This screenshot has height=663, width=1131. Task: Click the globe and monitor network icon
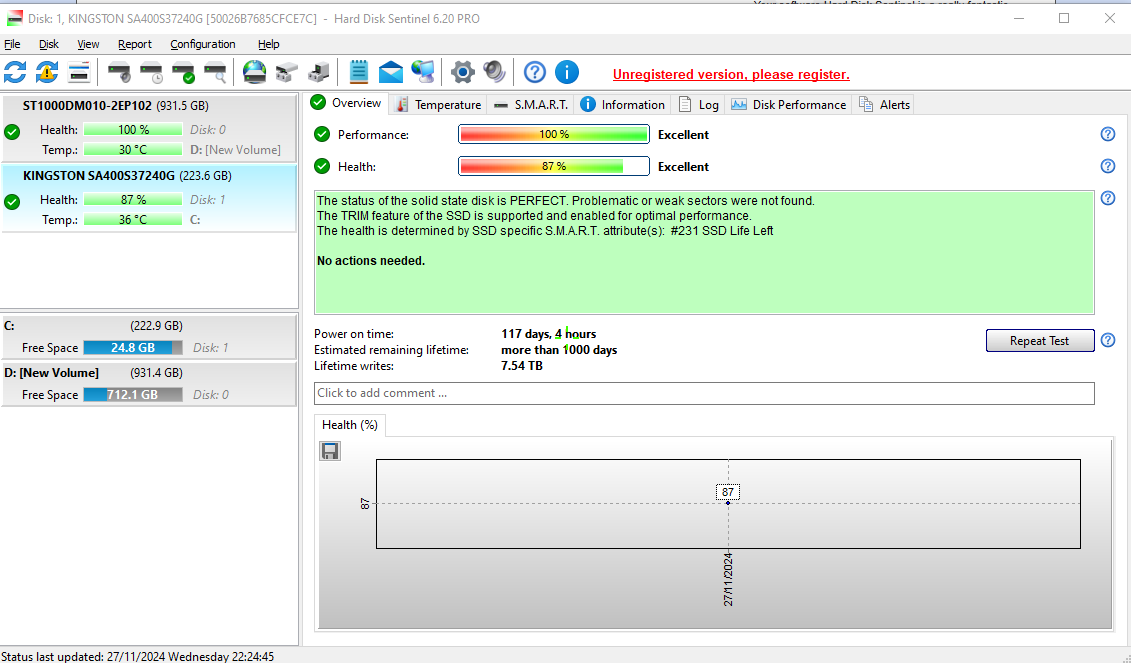(x=423, y=72)
